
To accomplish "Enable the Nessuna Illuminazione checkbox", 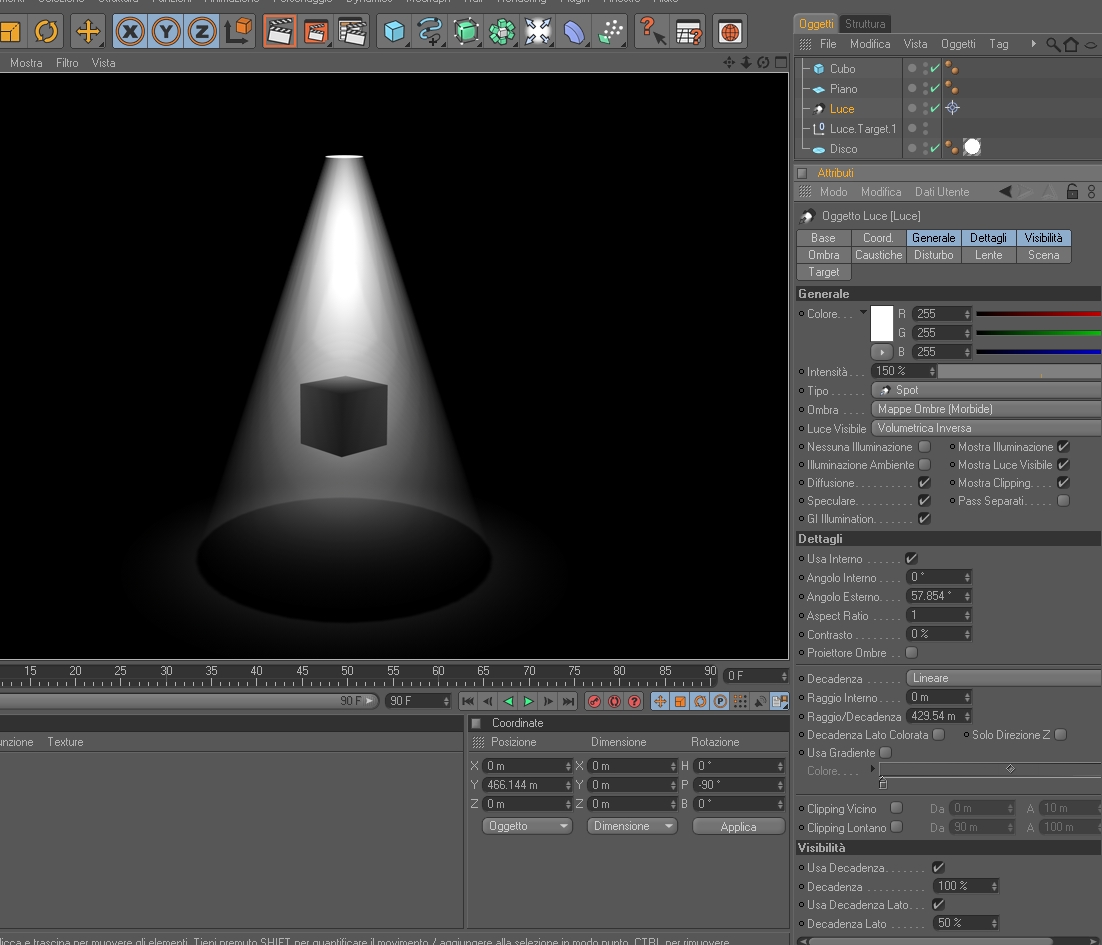I will 924,447.
